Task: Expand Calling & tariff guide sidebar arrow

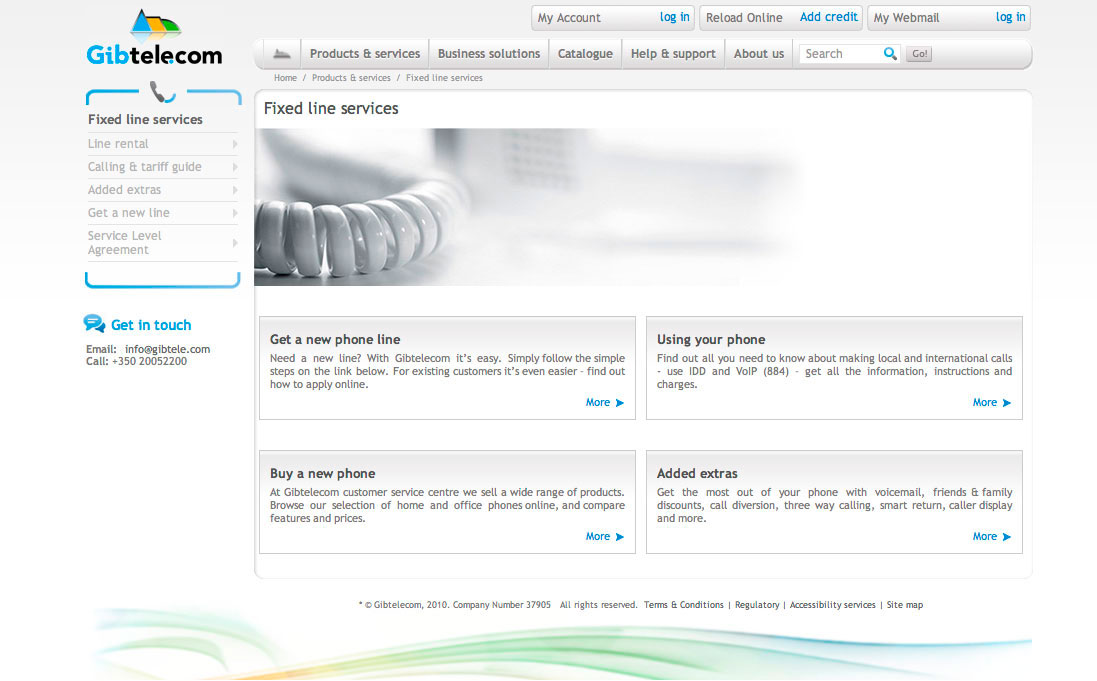Action: pyautogui.click(x=234, y=167)
